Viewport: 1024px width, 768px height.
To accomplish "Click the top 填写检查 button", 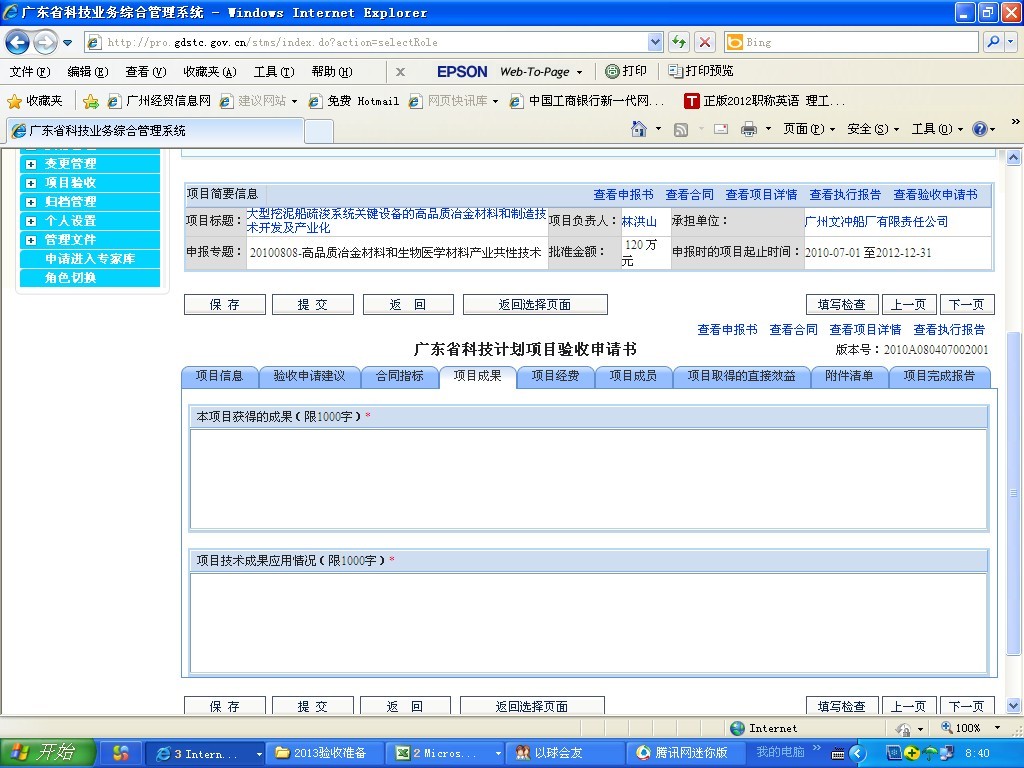I will [x=842, y=304].
